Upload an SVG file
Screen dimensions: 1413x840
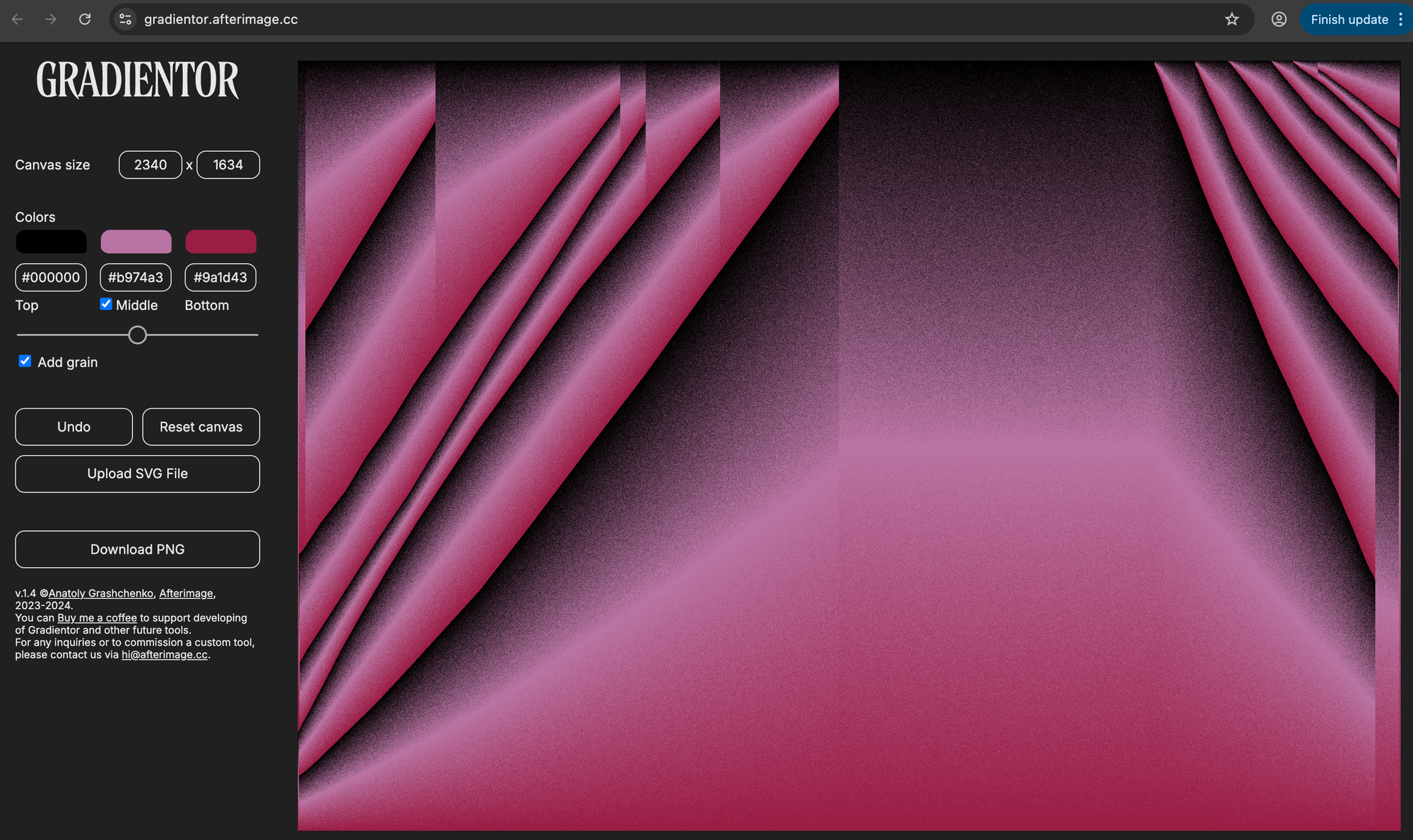(x=137, y=474)
